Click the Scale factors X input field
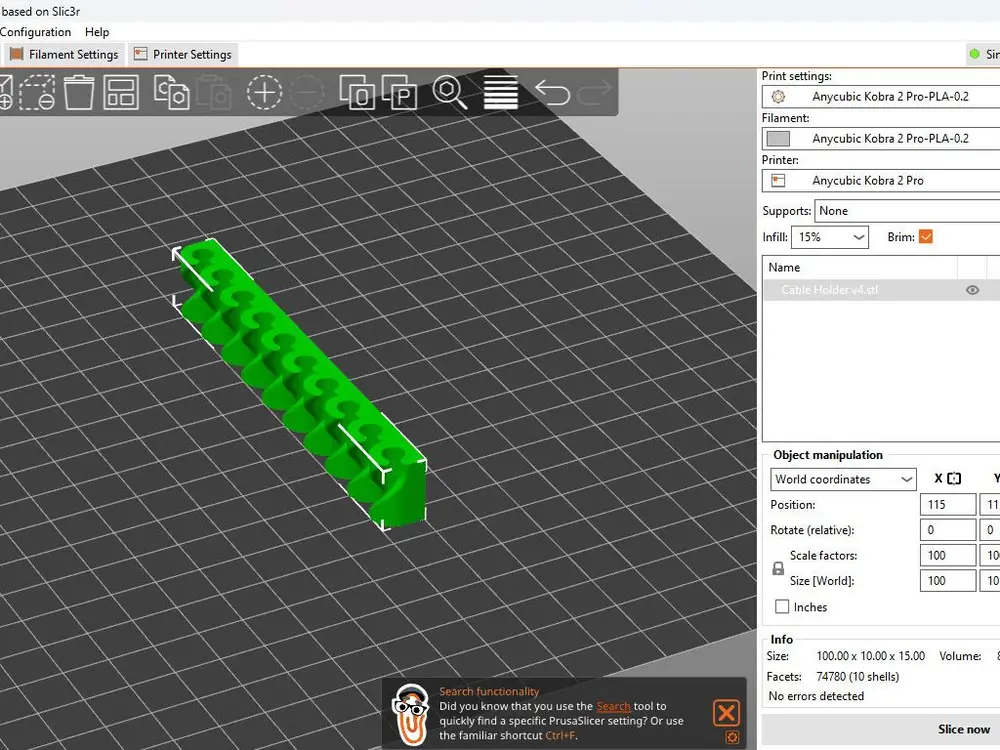 click(x=948, y=555)
